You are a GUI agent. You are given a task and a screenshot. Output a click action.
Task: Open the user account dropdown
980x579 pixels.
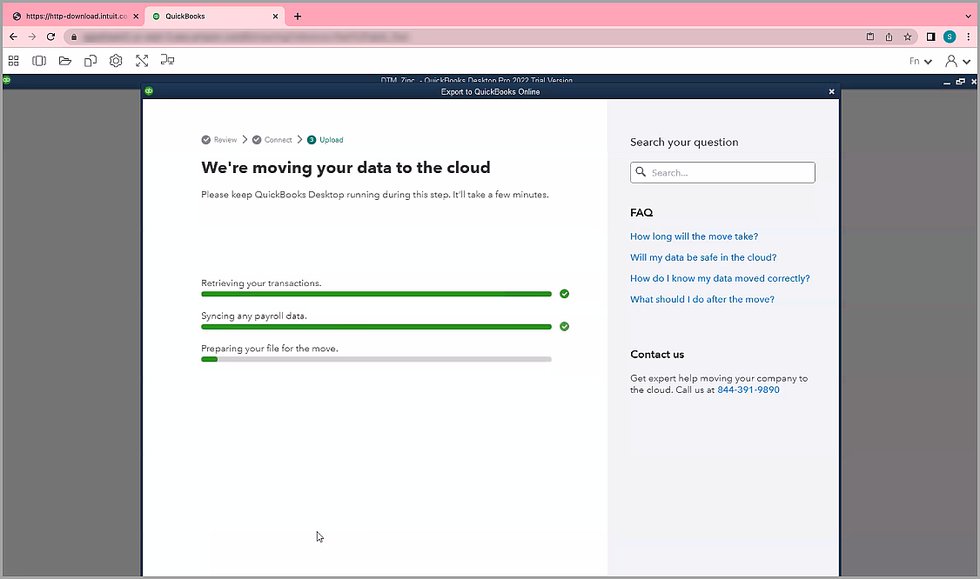click(957, 61)
